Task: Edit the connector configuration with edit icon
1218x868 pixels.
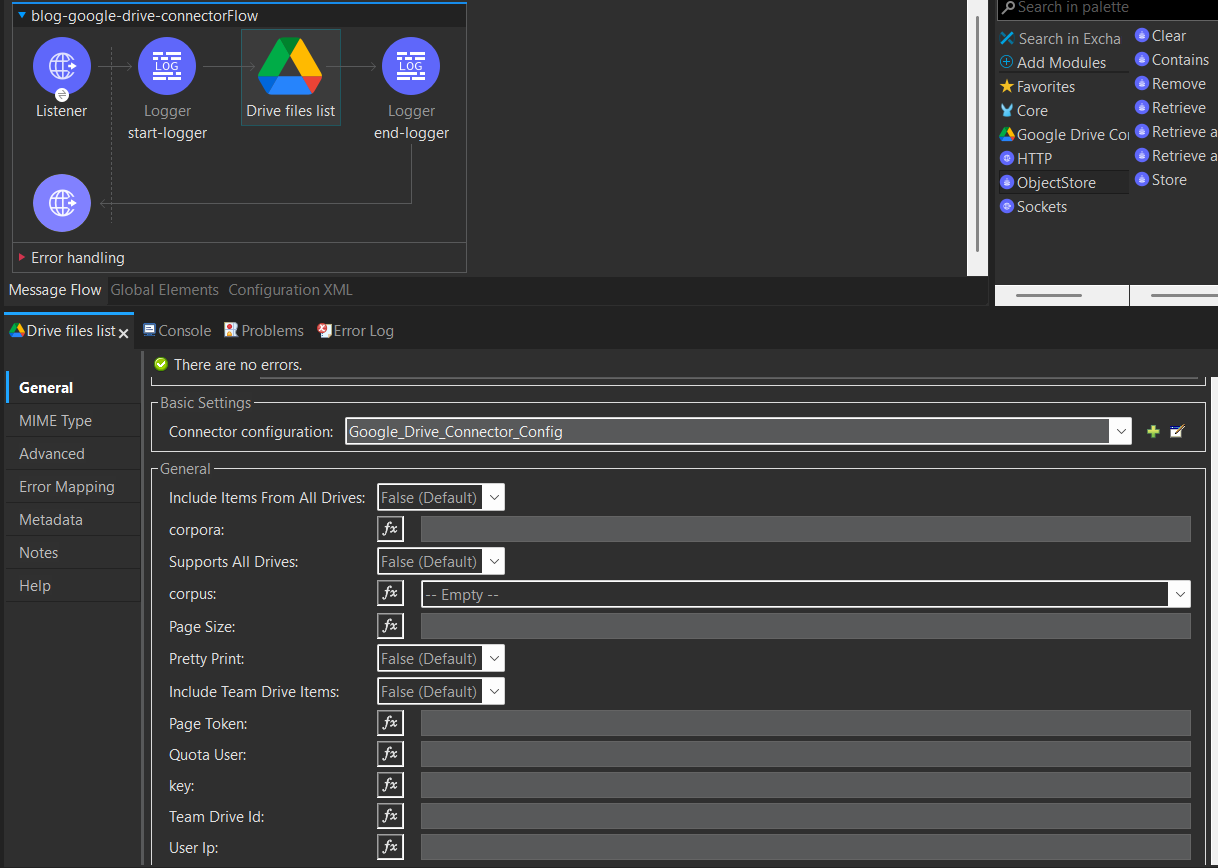Action: click(1177, 432)
